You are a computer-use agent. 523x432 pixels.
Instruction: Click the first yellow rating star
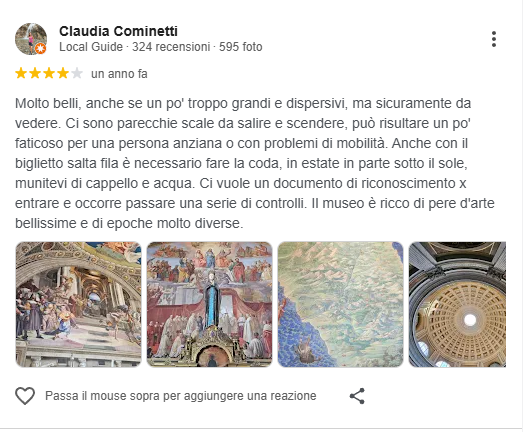(21, 73)
